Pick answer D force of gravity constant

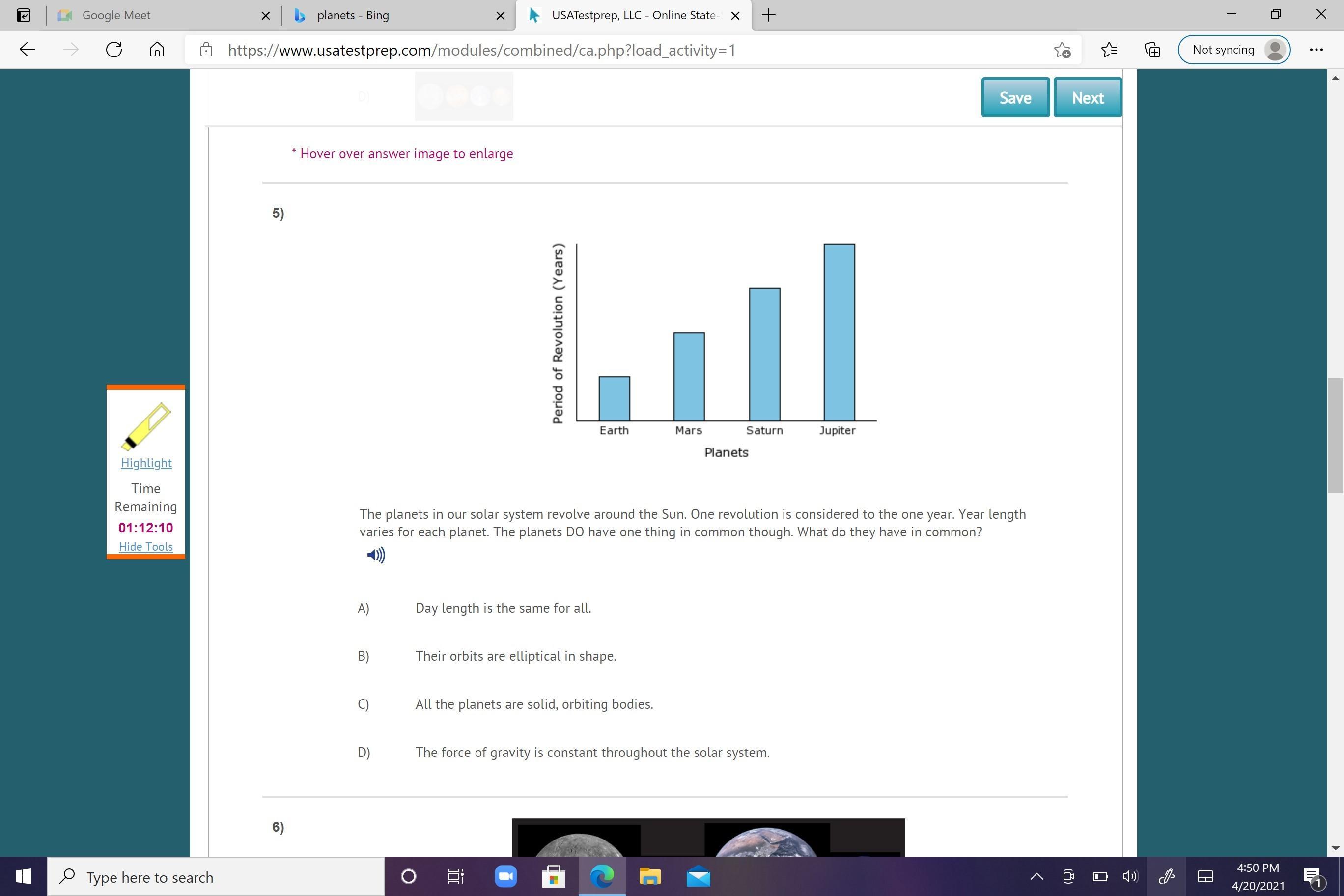592,753
